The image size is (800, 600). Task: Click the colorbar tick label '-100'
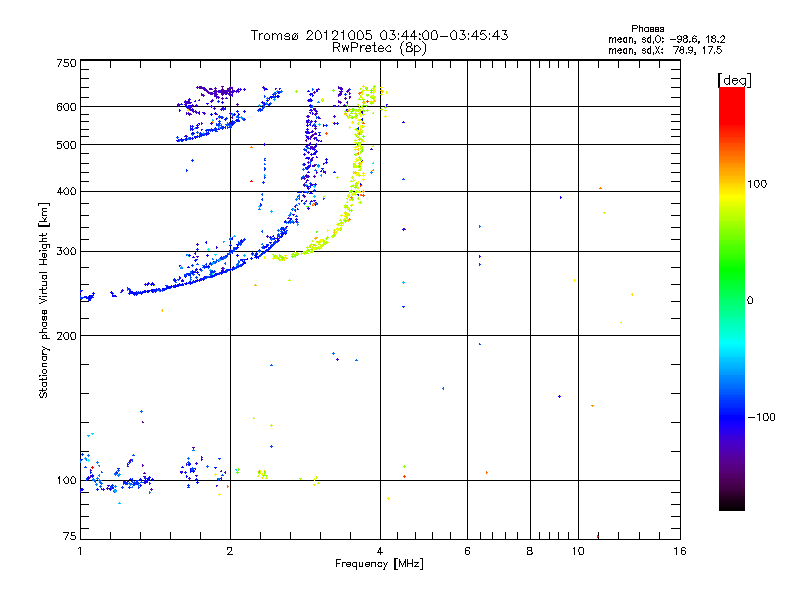pos(761,417)
